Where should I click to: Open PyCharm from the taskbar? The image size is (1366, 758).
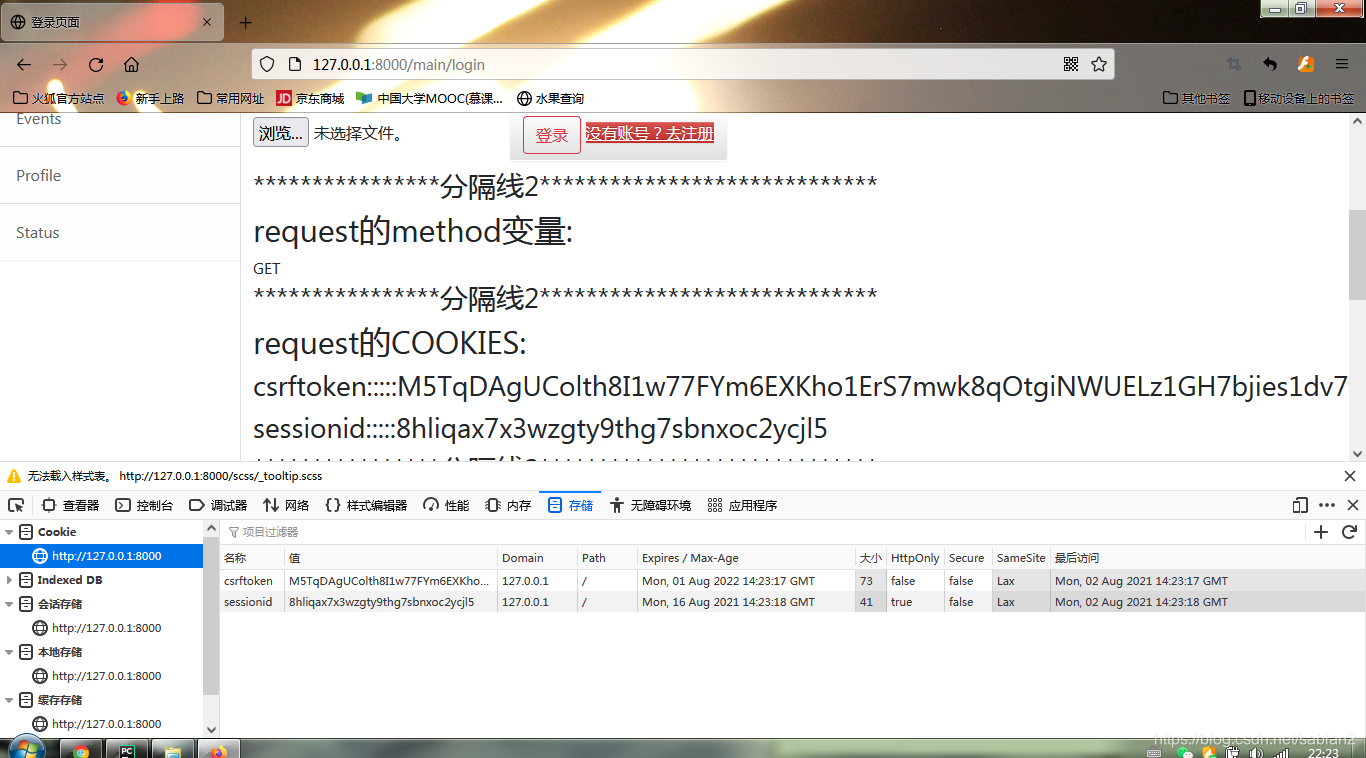coord(127,750)
